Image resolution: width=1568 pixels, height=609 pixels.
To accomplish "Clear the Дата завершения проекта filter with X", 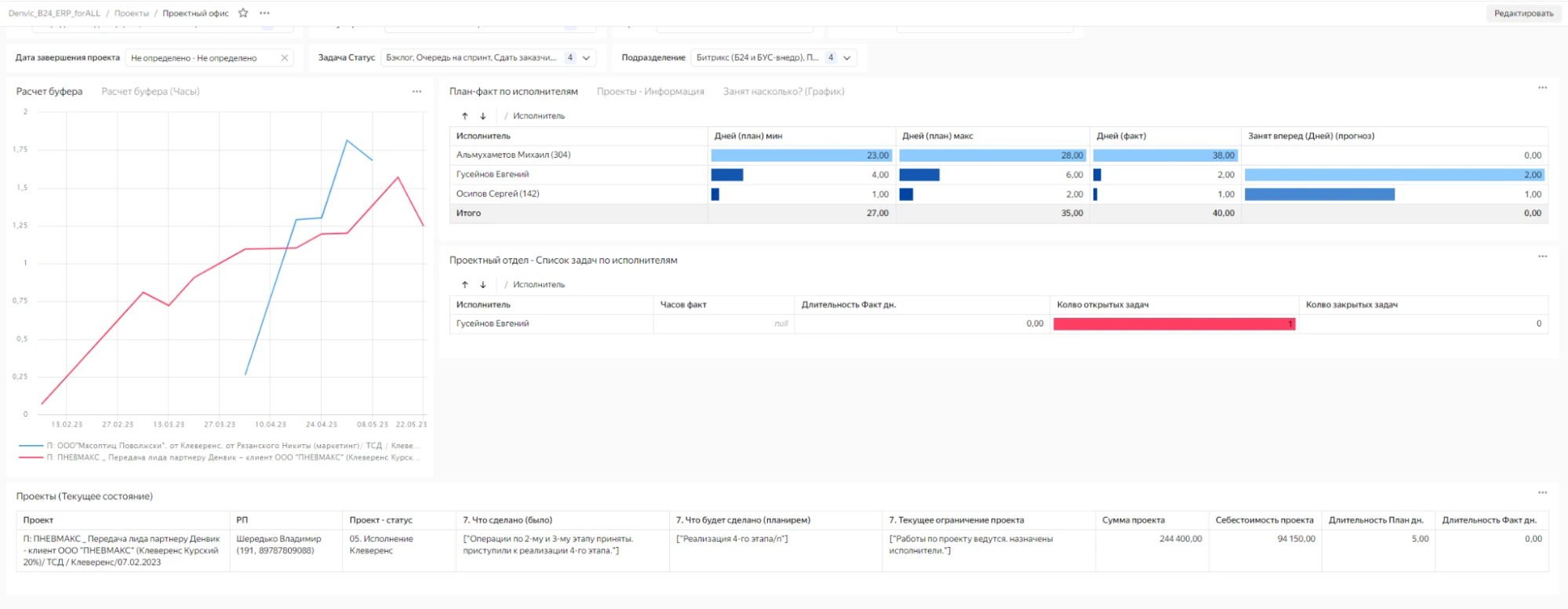I will 285,58.
